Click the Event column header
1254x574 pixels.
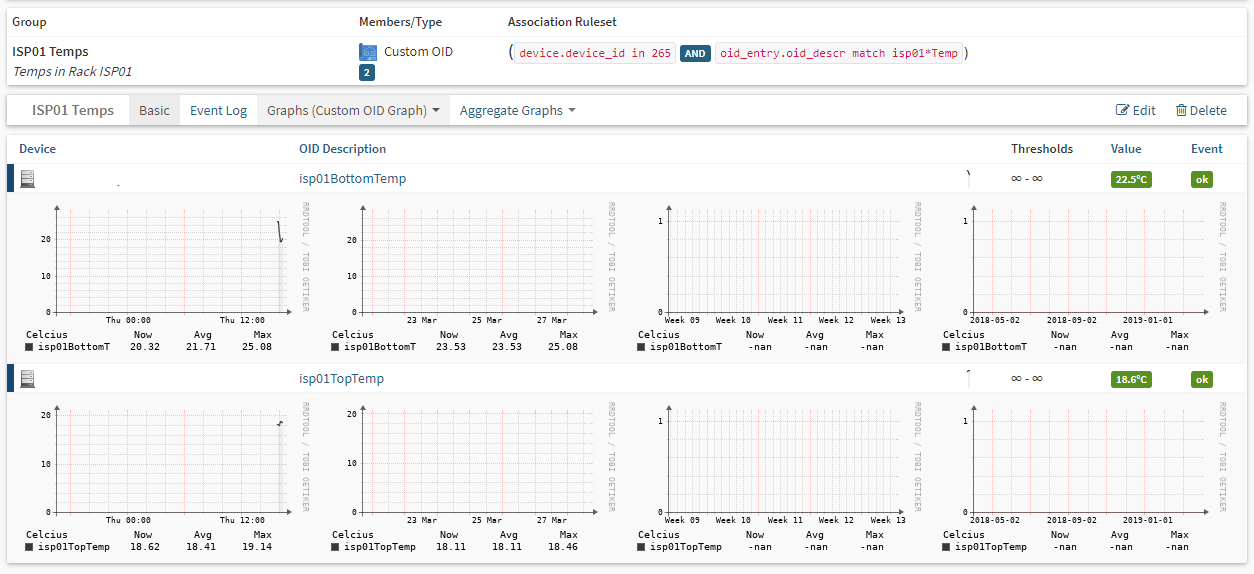[1207, 149]
